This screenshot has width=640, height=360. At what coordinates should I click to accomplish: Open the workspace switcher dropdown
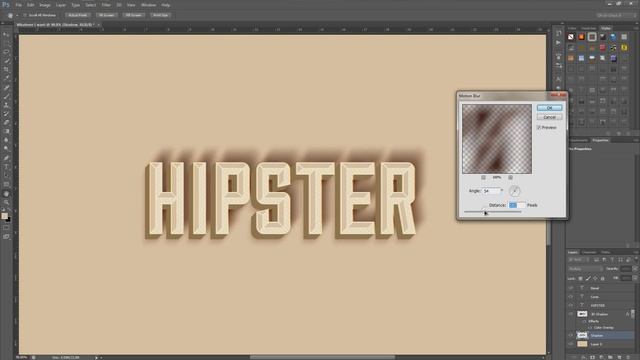tap(616, 15)
